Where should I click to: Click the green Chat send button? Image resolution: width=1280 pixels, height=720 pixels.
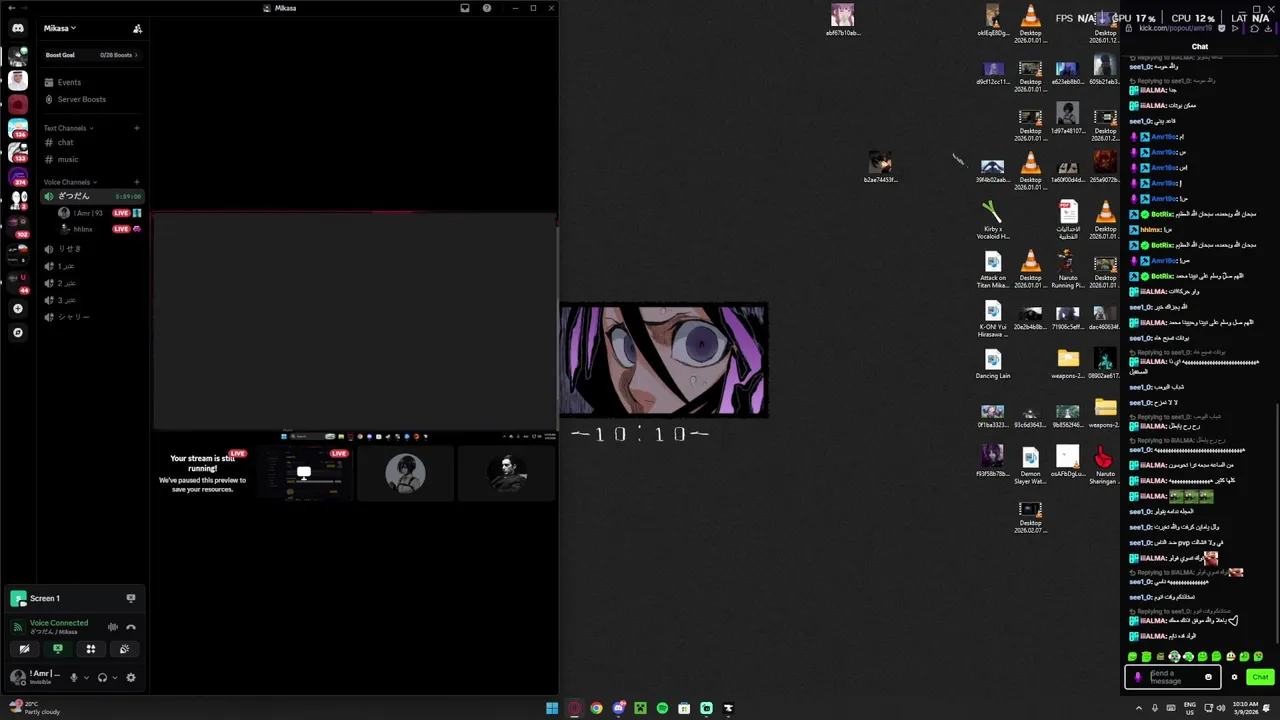[1260, 677]
